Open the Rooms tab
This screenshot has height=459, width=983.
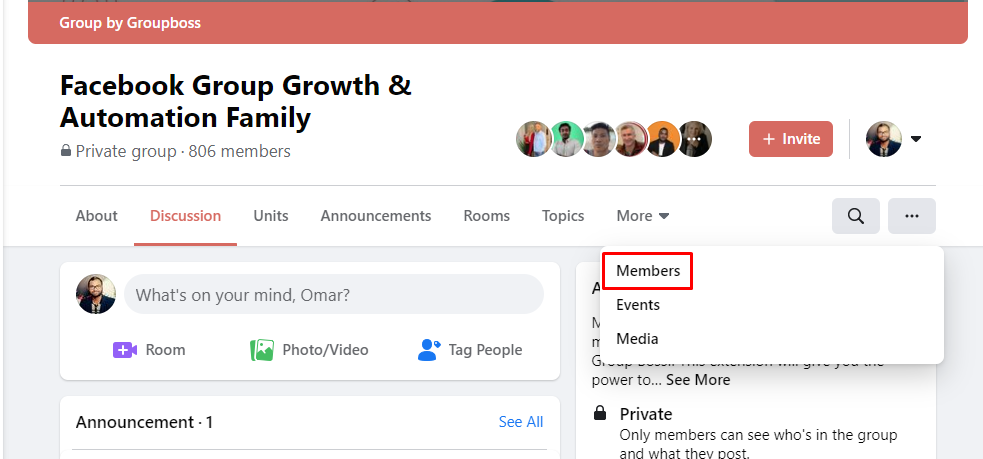click(486, 216)
